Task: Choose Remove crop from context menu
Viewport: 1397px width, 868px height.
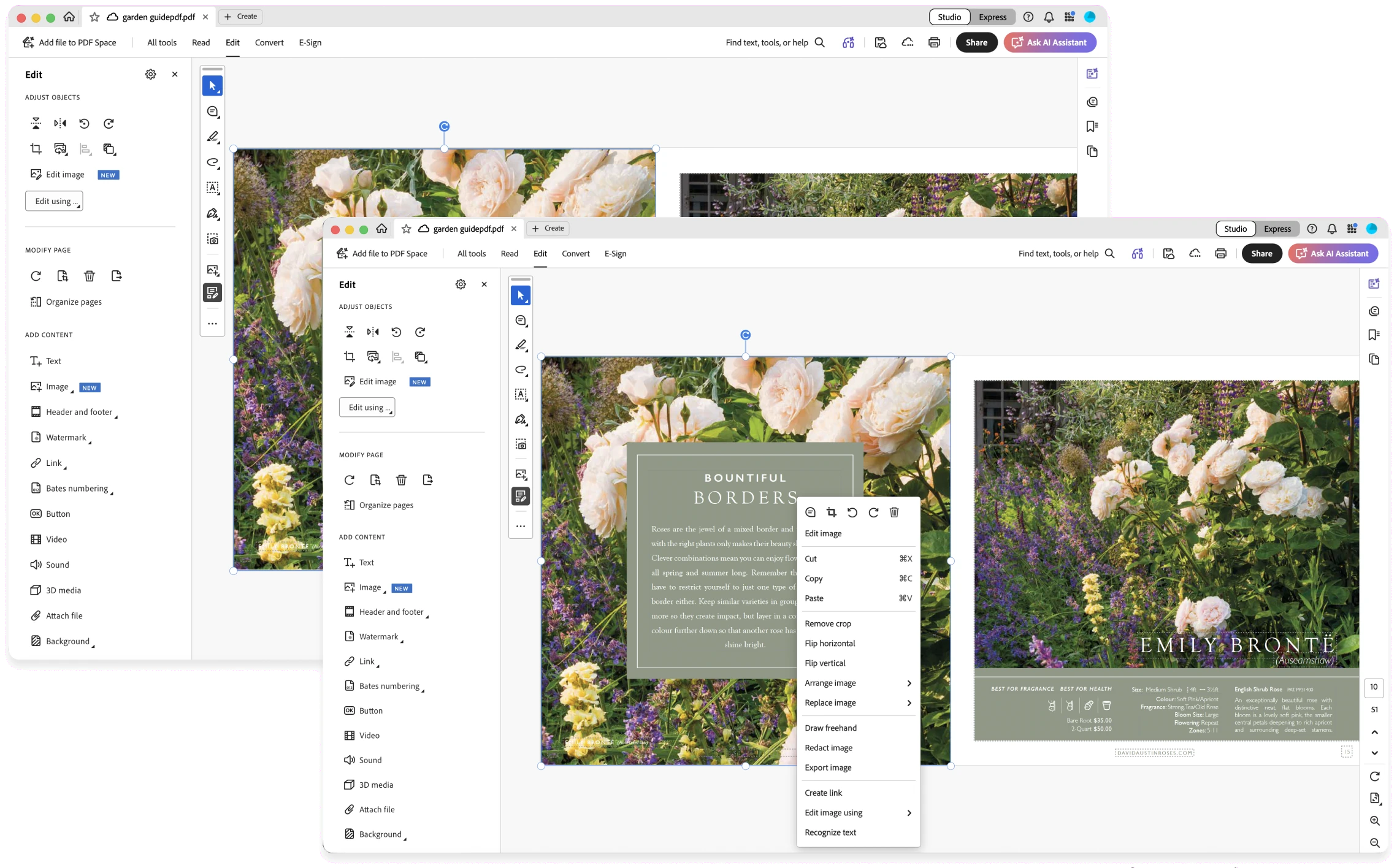Action: [828, 623]
